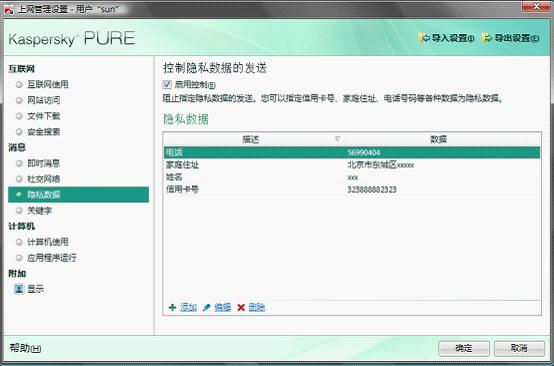Click the red X delete icon
Viewport: 554px width, 366px height.
[241, 307]
